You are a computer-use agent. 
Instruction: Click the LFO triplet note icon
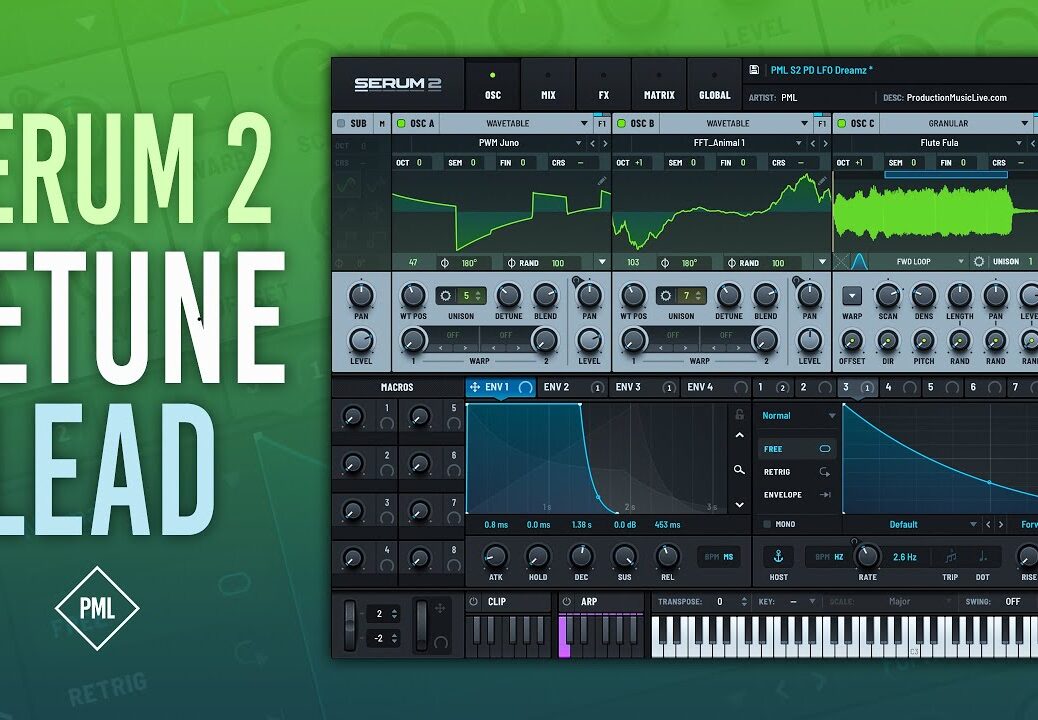[950, 557]
